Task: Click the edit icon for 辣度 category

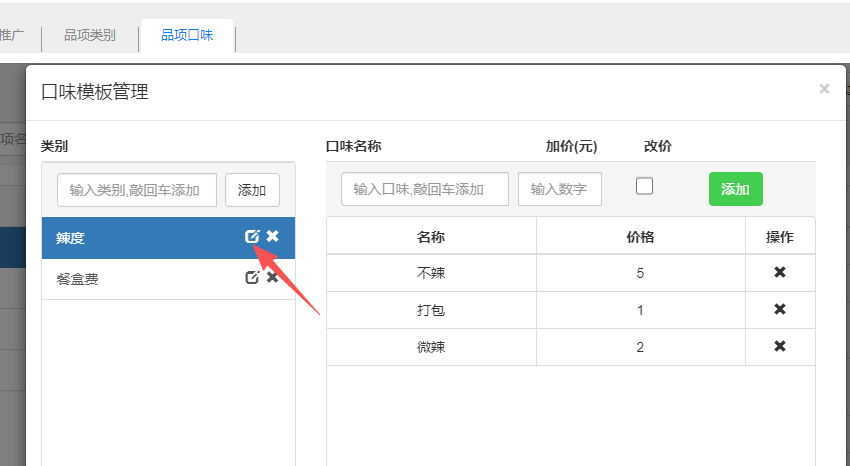Action: point(252,236)
